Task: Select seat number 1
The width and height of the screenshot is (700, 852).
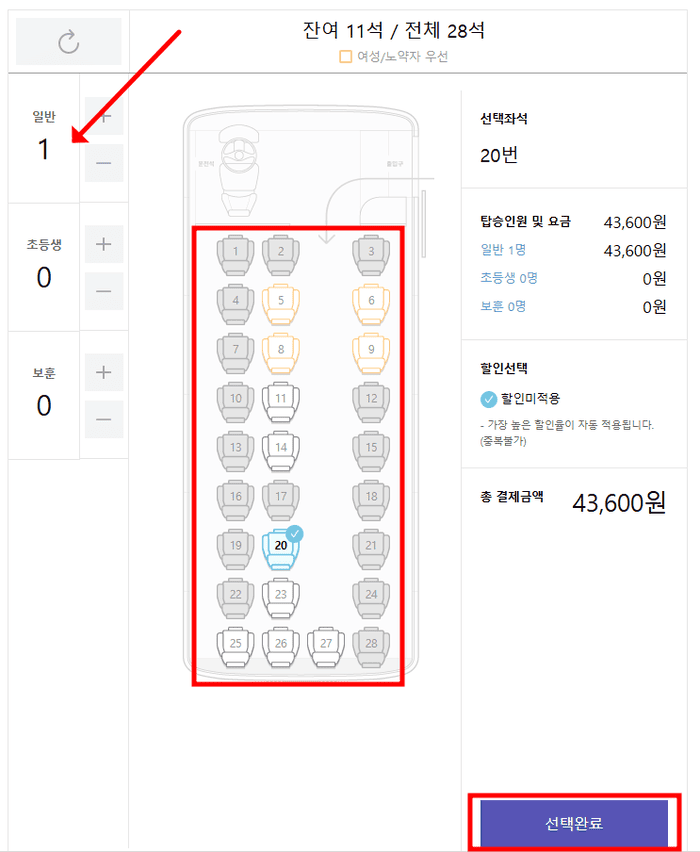Action: tap(234, 252)
